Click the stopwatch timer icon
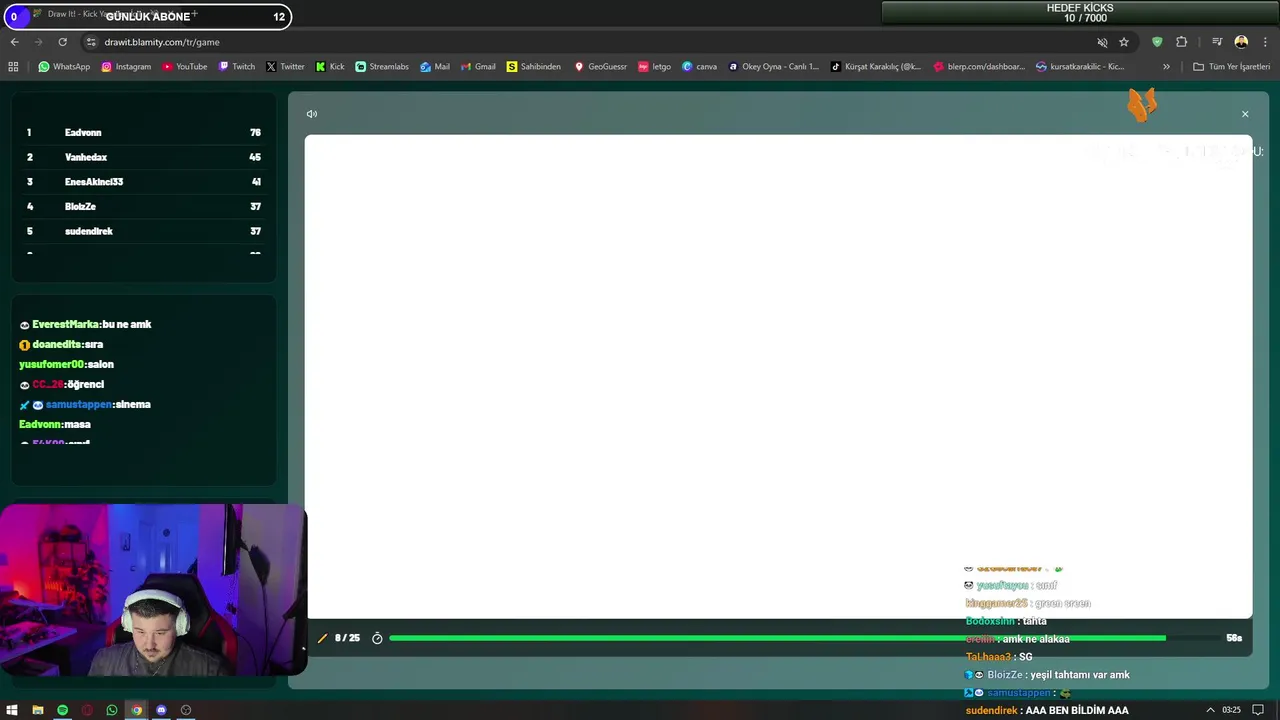The height and width of the screenshot is (720, 1280). point(377,638)
